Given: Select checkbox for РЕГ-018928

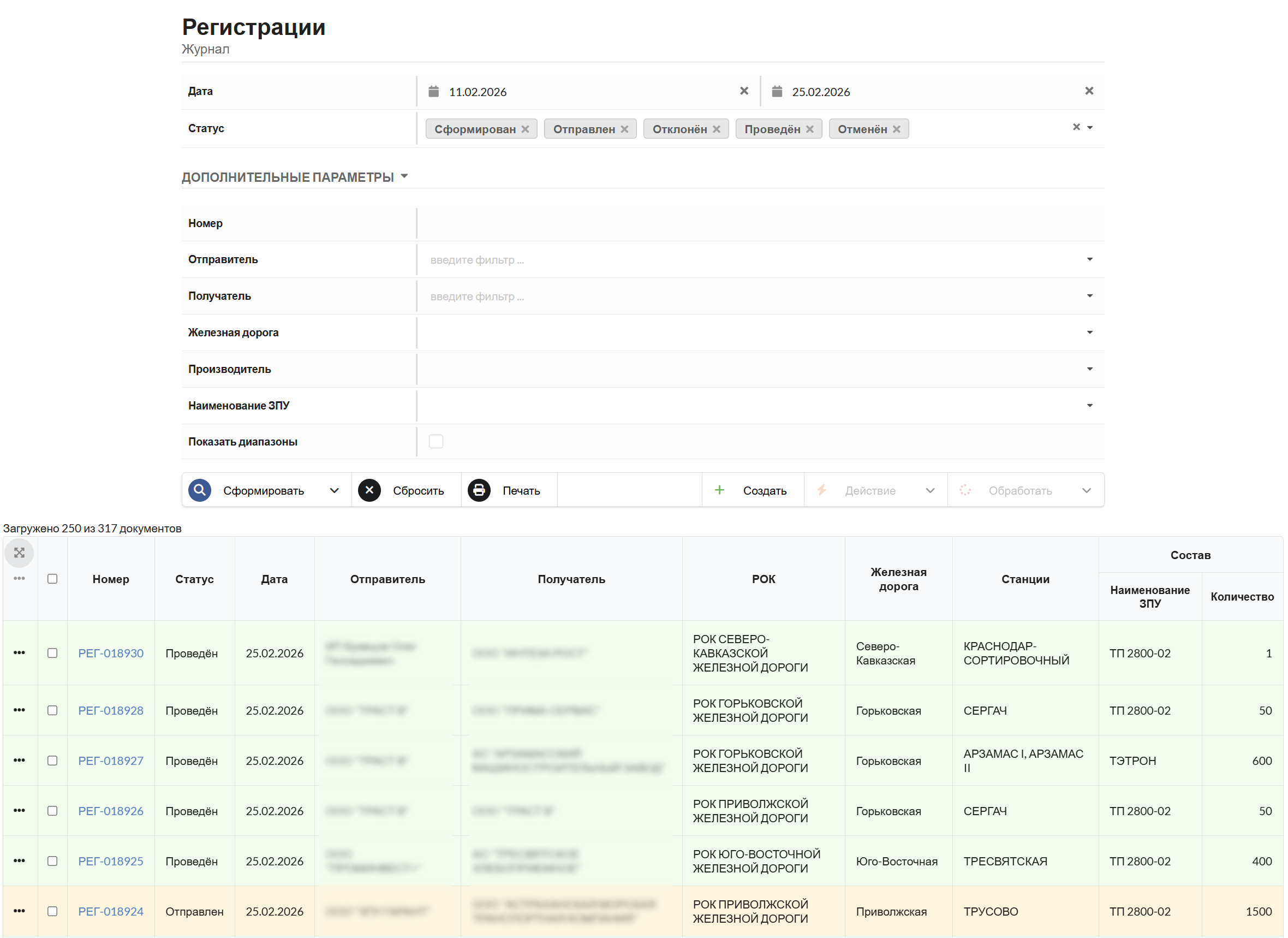Looking at the screenshot, I should tap(52, 710).
